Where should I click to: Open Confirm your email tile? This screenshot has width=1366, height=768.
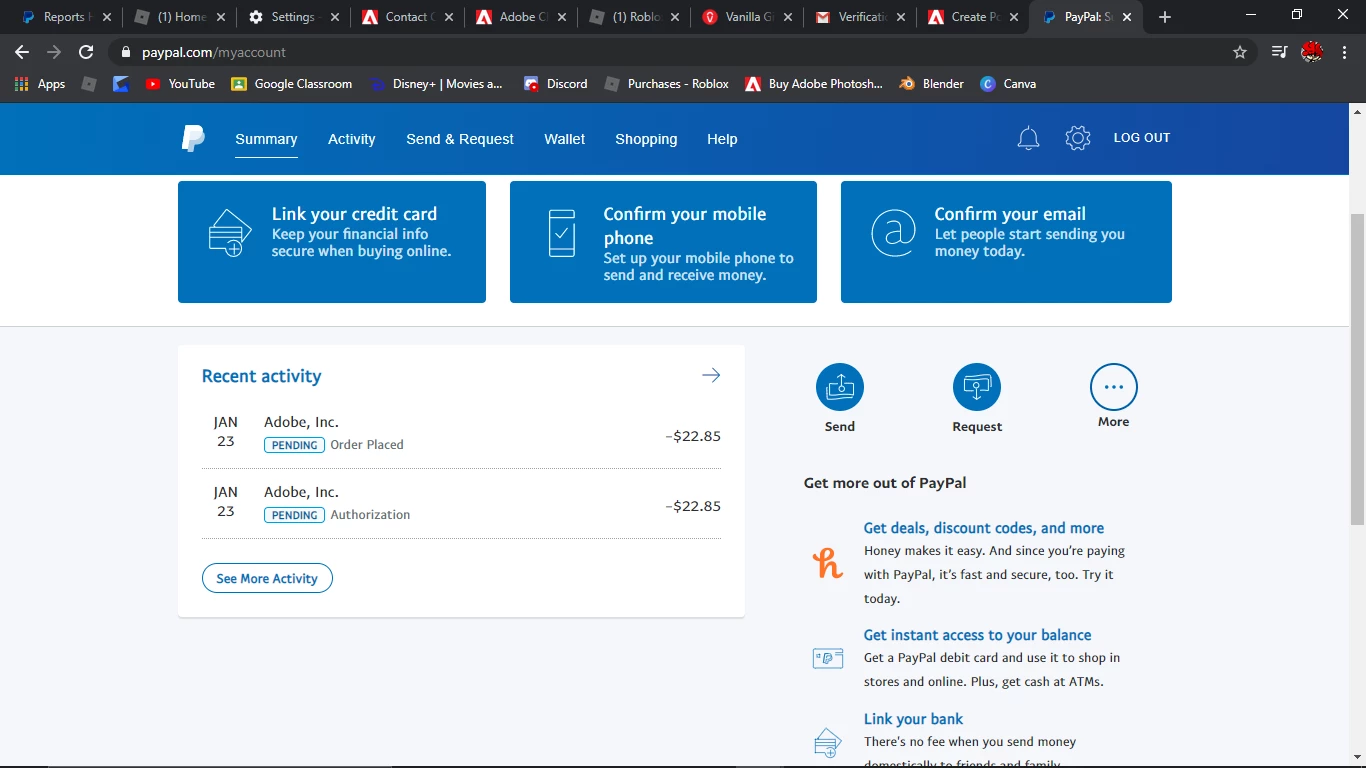(x=1006, y=242)
